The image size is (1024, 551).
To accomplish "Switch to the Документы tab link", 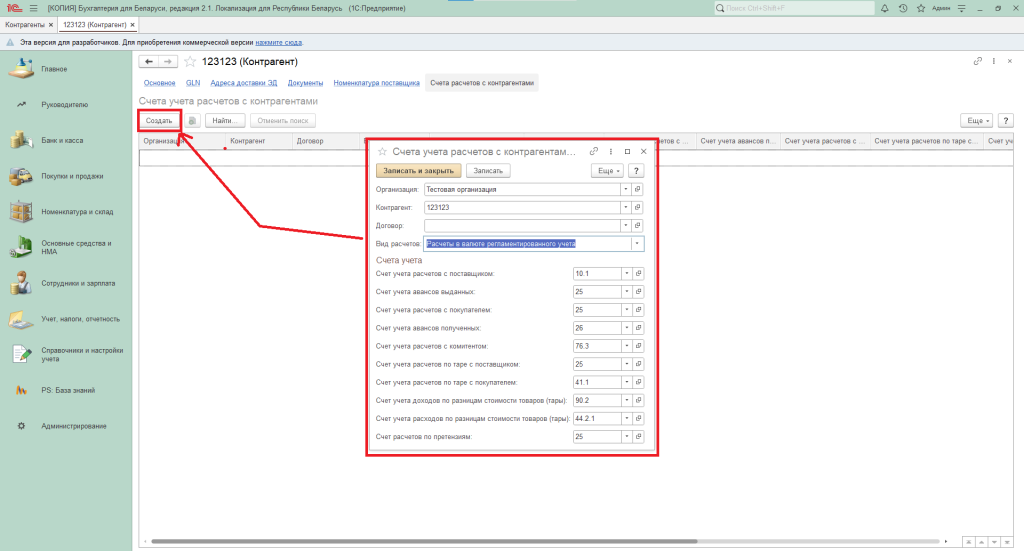I will pyautogui.click(x=304, y=83).
